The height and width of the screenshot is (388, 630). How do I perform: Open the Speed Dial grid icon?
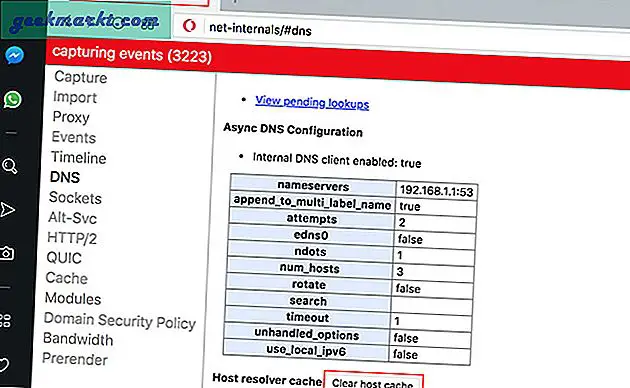click(5, 320)
